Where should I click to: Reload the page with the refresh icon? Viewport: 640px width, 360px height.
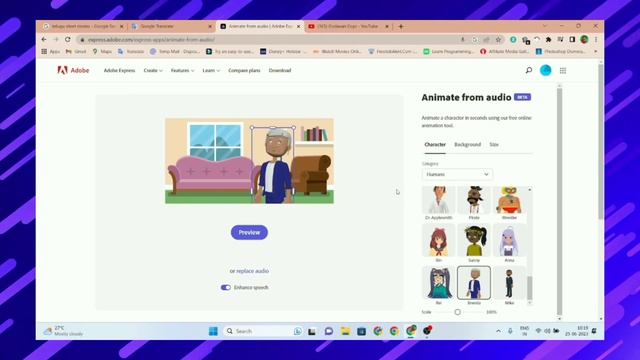[x=68, y=40]
